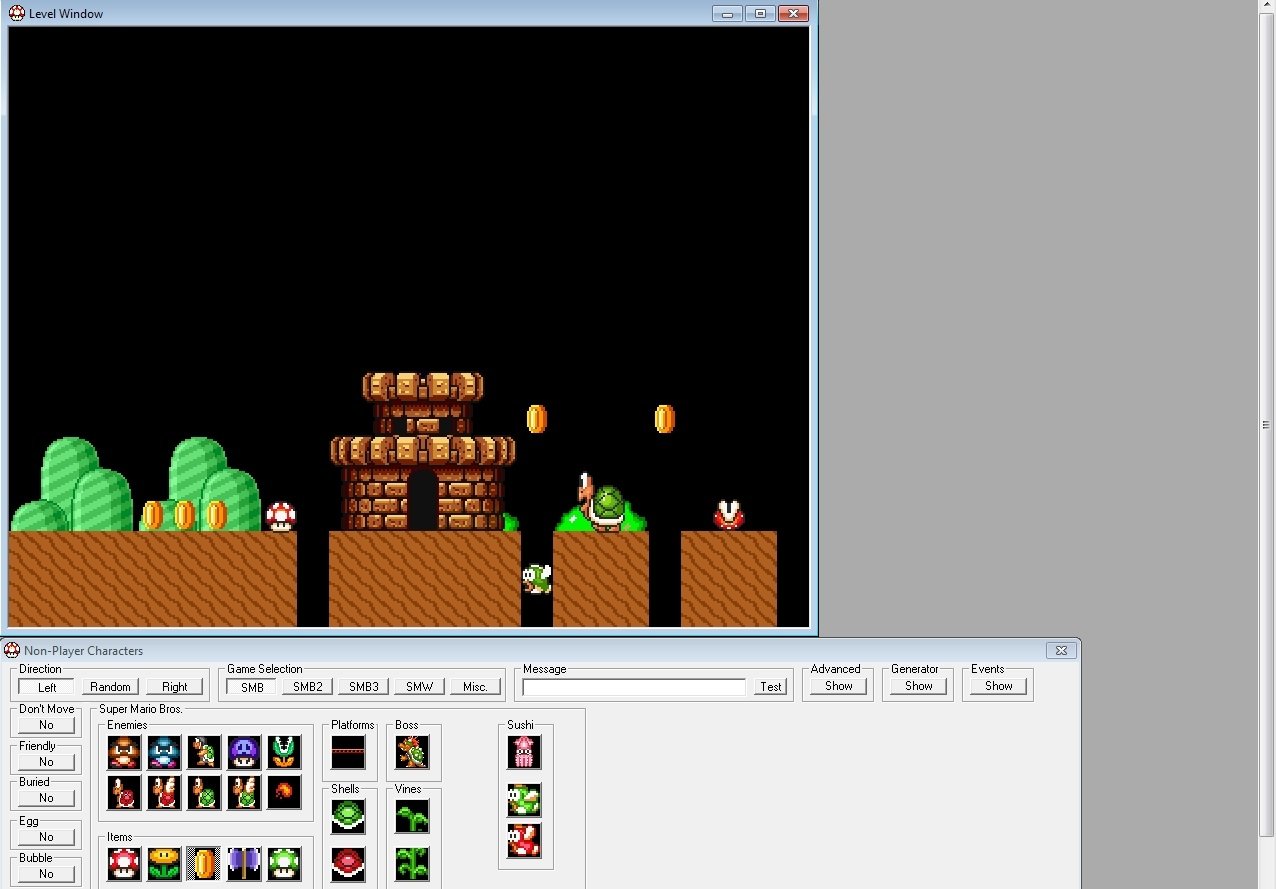Image resolution: width=1276 pixels, height=889 pixels.
Task: Choose the red Cheep Cheep fish
Action: point(524,840)
